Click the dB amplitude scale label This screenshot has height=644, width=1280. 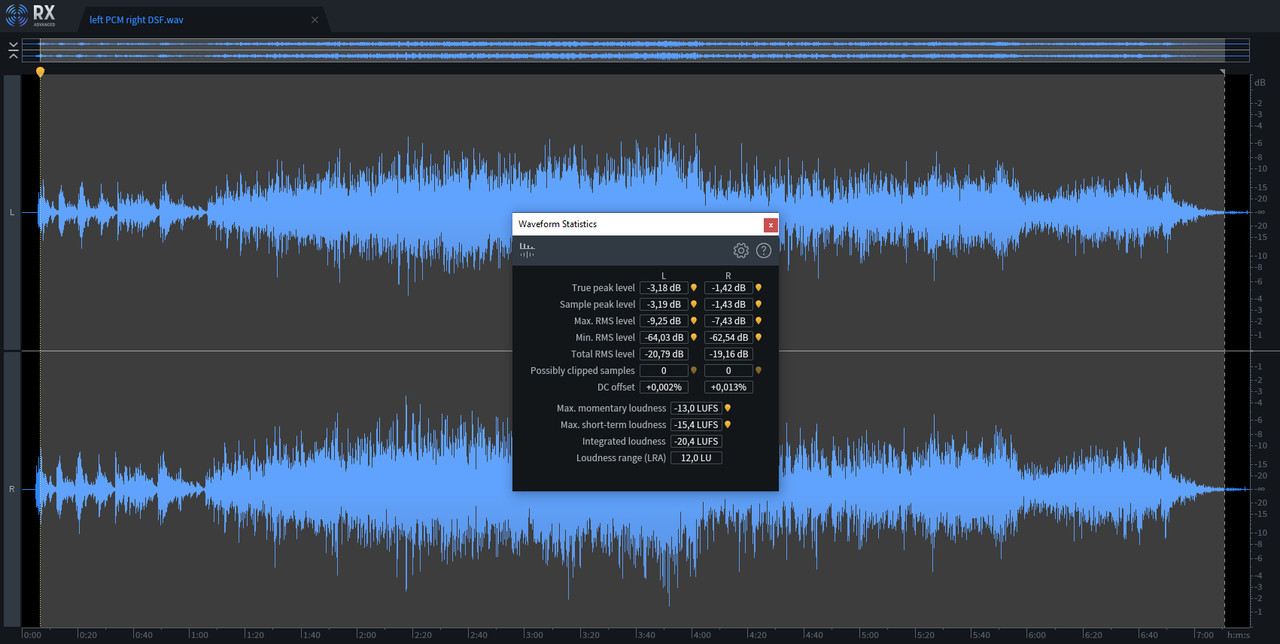(1260, 82)
